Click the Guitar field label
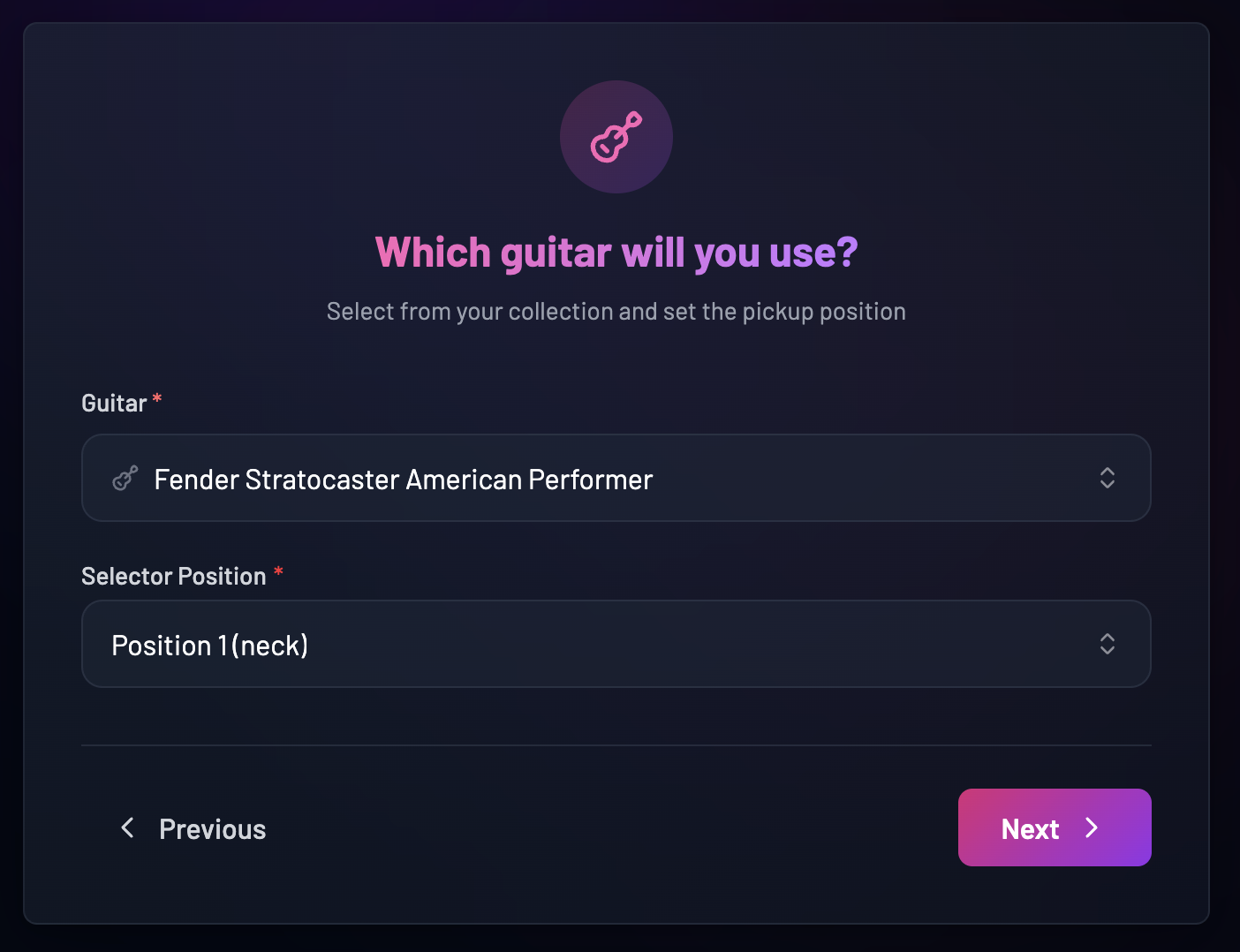The height and width of the screenshot is (952, 1240). pyautogui.click(x=116, y=403)
